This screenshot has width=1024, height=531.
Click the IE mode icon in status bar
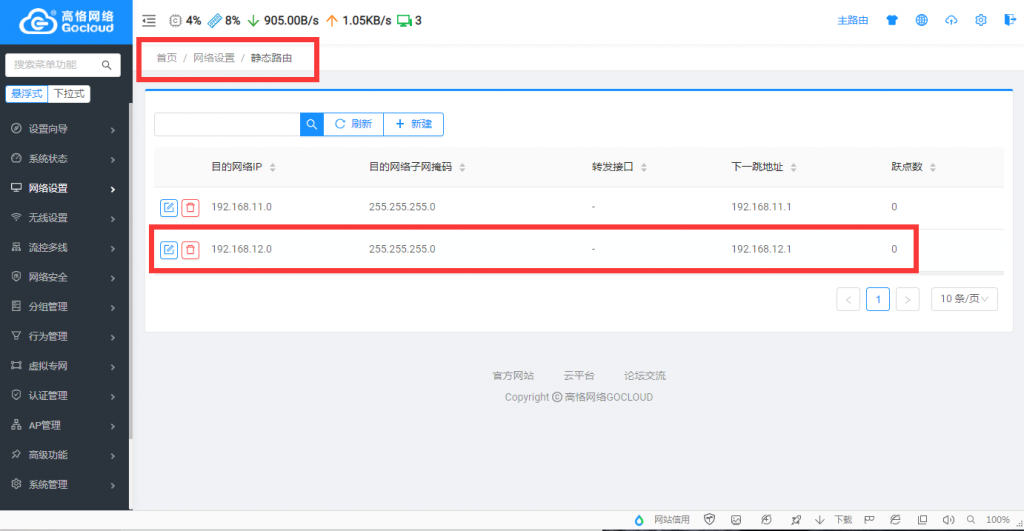coord(895,520)
